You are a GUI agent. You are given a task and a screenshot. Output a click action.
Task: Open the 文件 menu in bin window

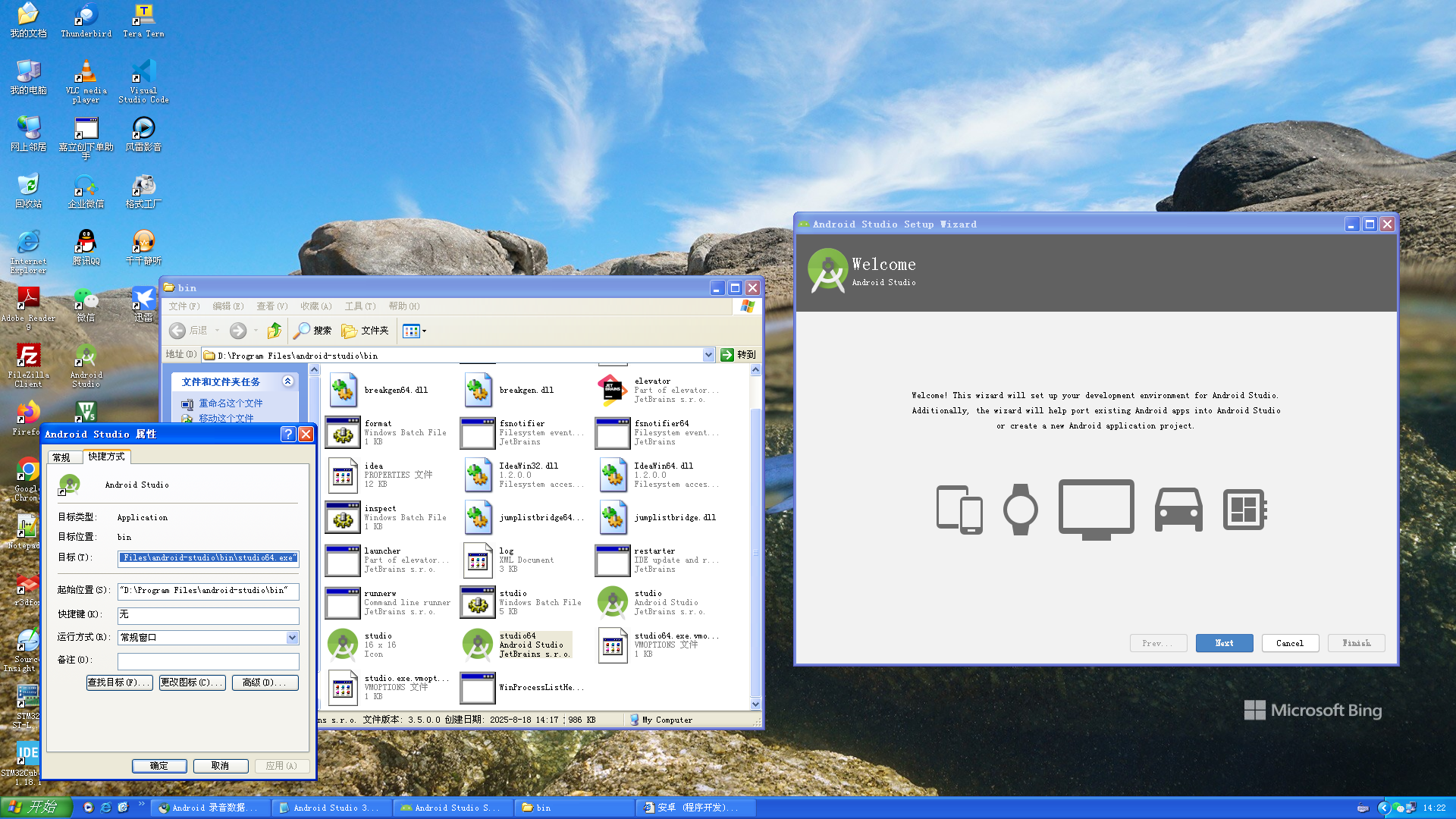click(x=184, y=306)
